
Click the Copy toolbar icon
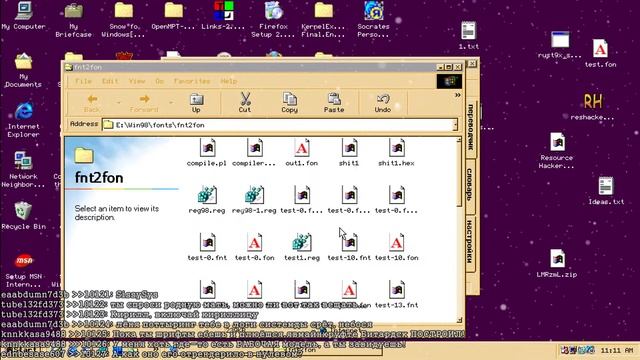click(289, 102)
